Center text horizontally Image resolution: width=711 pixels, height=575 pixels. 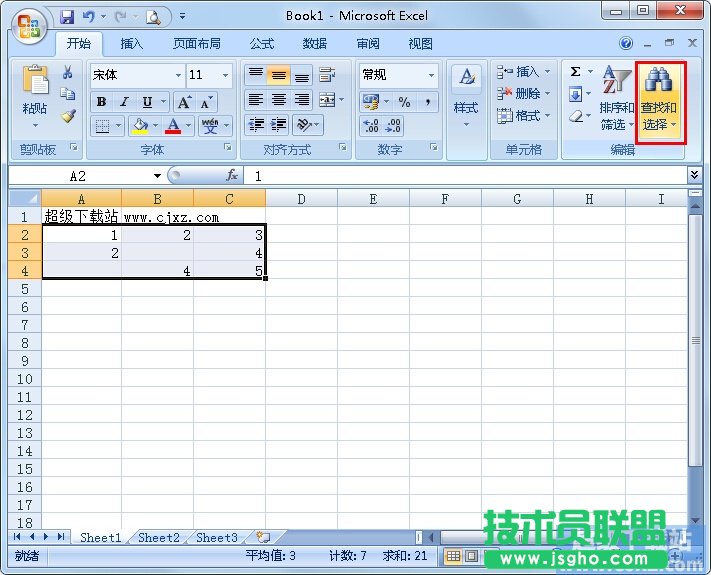(x=279, y=100)
